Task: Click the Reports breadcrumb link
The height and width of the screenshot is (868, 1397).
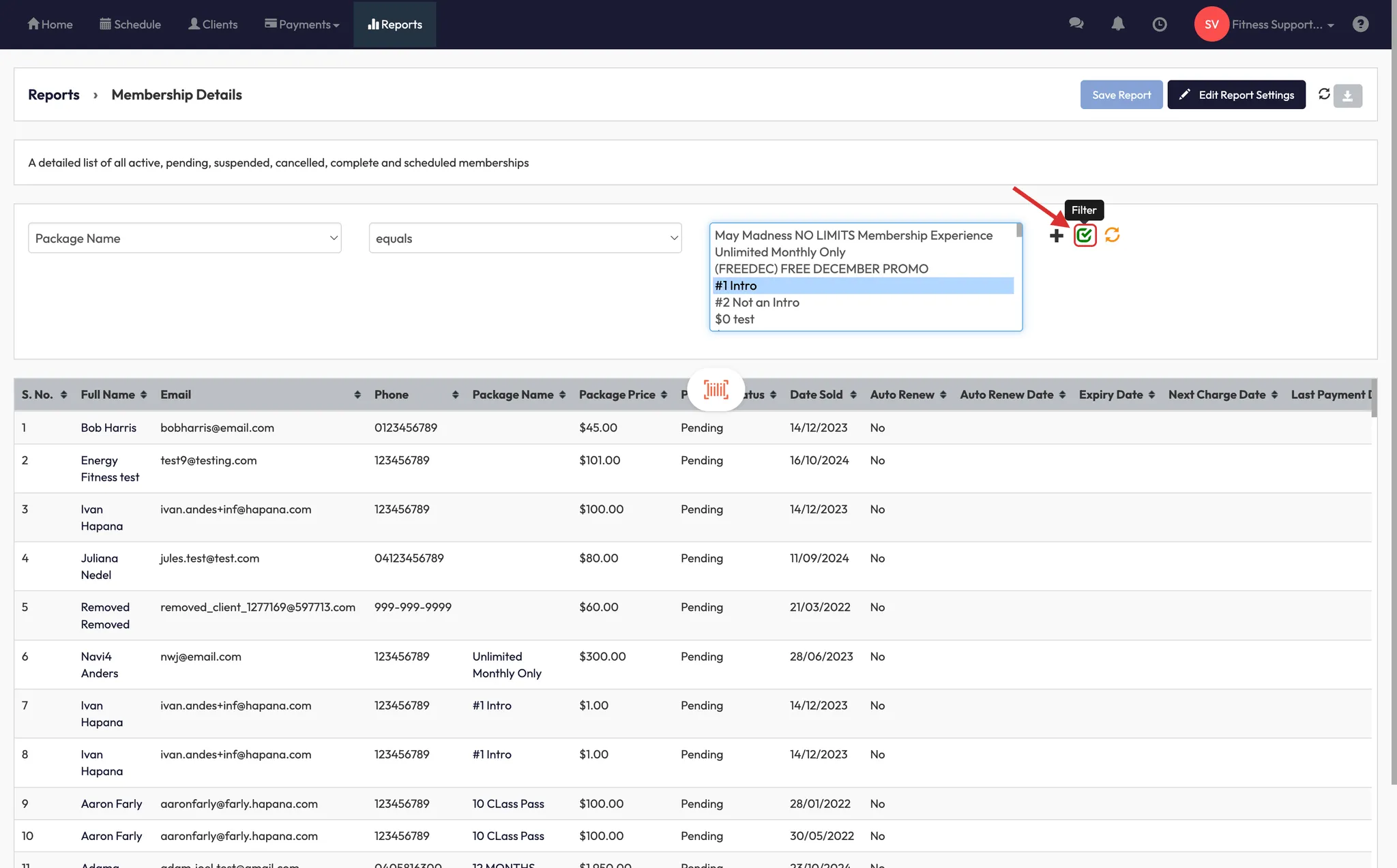Action: pyautogui.click(x=53, y=95)
